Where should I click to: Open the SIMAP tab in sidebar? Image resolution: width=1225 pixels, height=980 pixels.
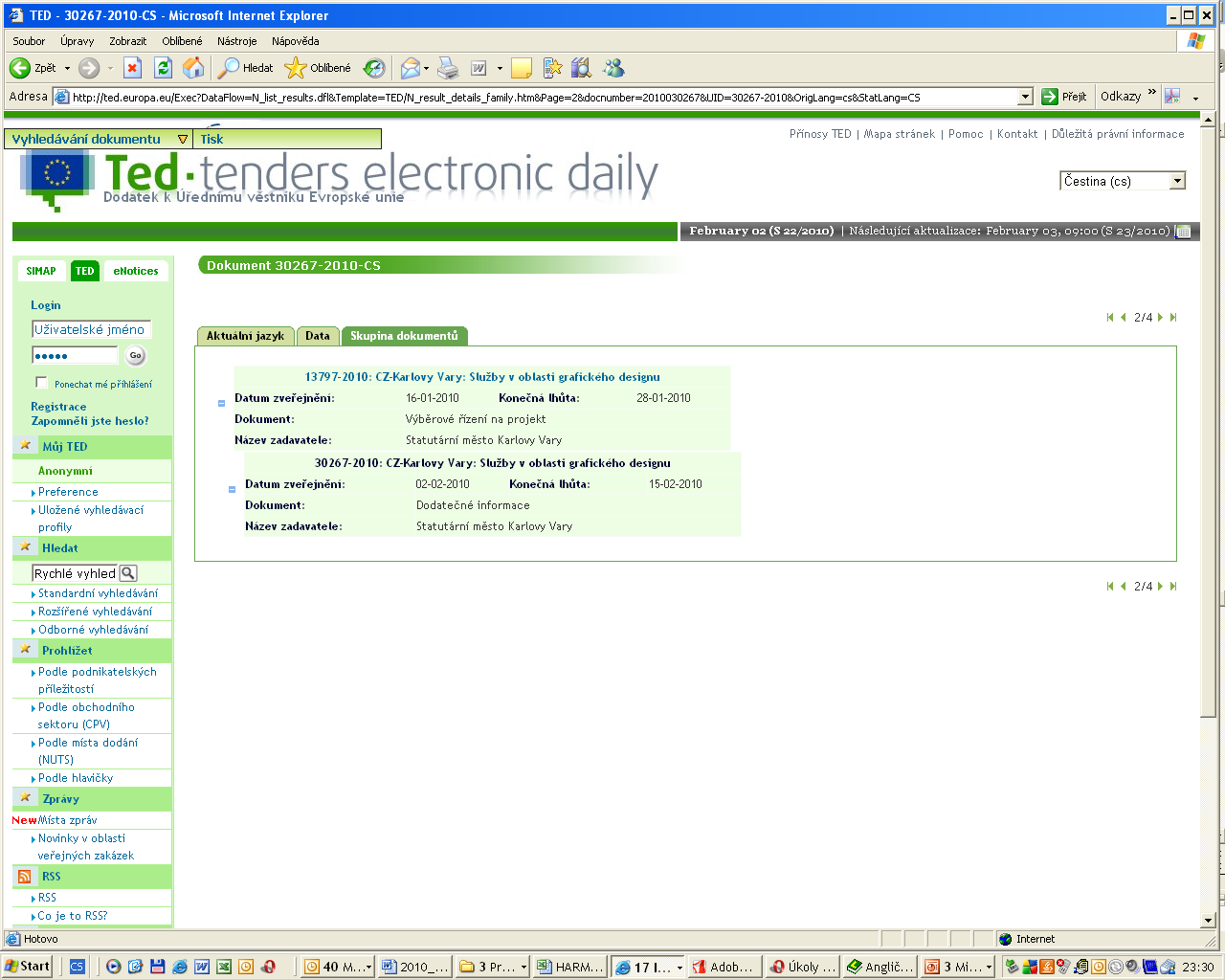(x=41, y=271)
